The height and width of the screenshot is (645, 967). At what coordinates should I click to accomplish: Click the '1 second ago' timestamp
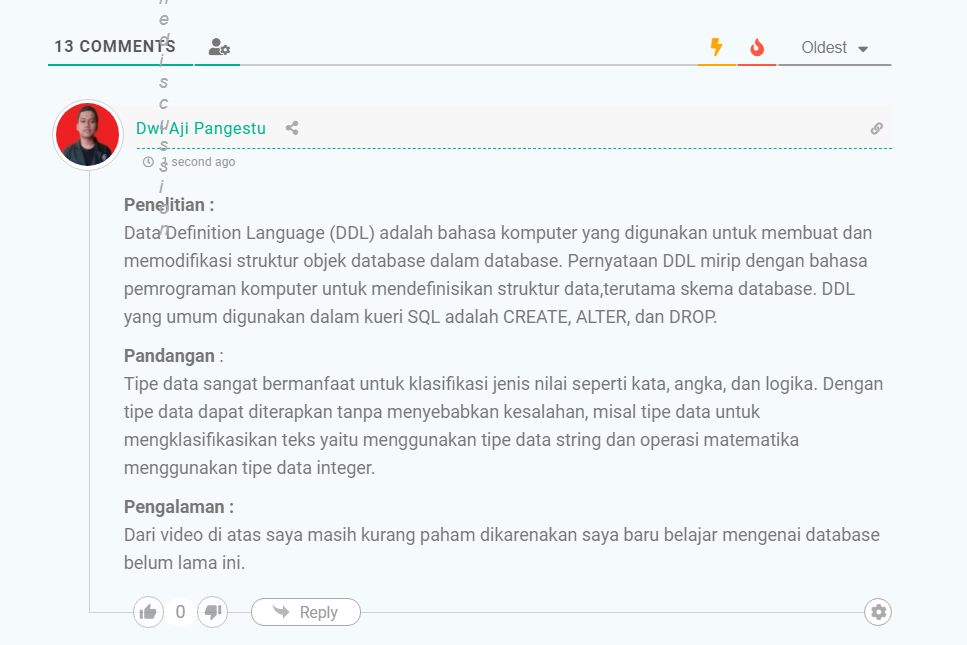tap(199, 162)
